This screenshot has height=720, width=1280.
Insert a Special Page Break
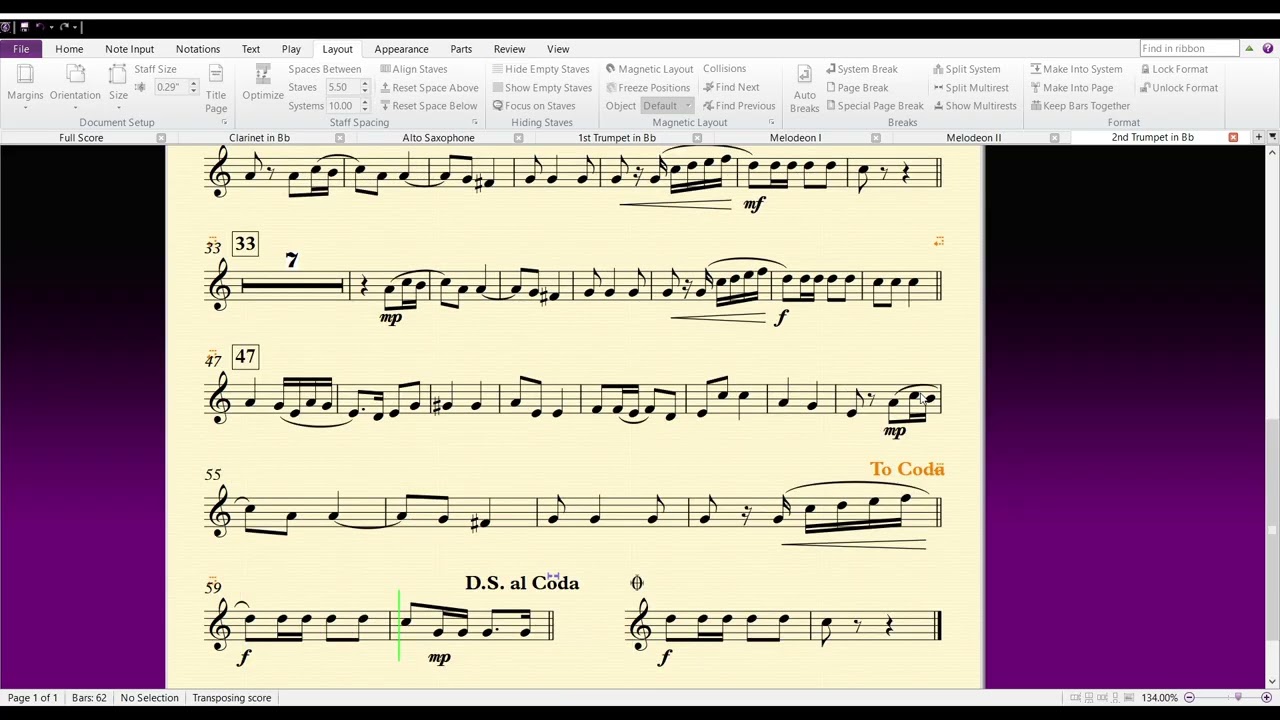[874, 106]
